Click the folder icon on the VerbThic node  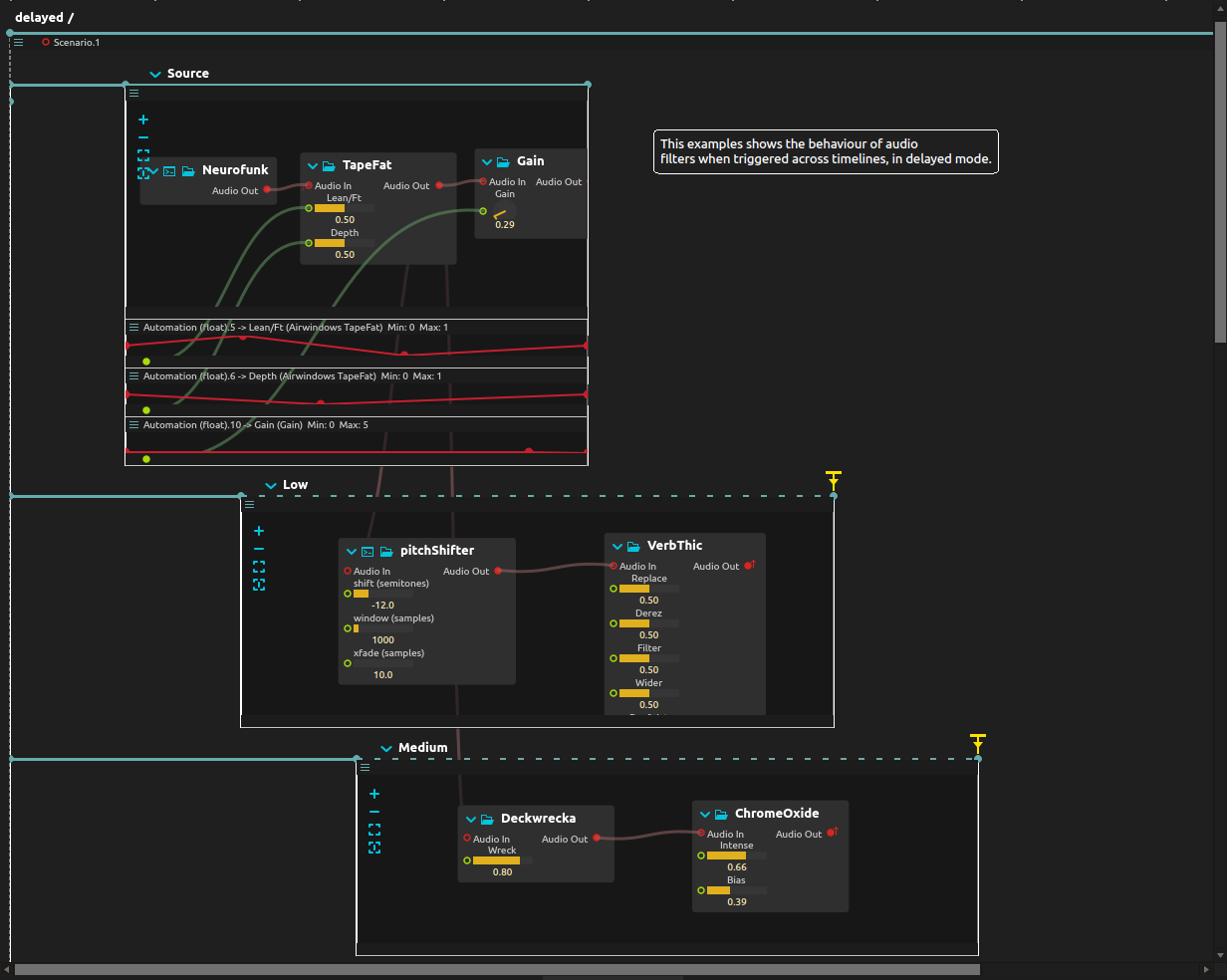pyautogui.click(x=631, y=545)
